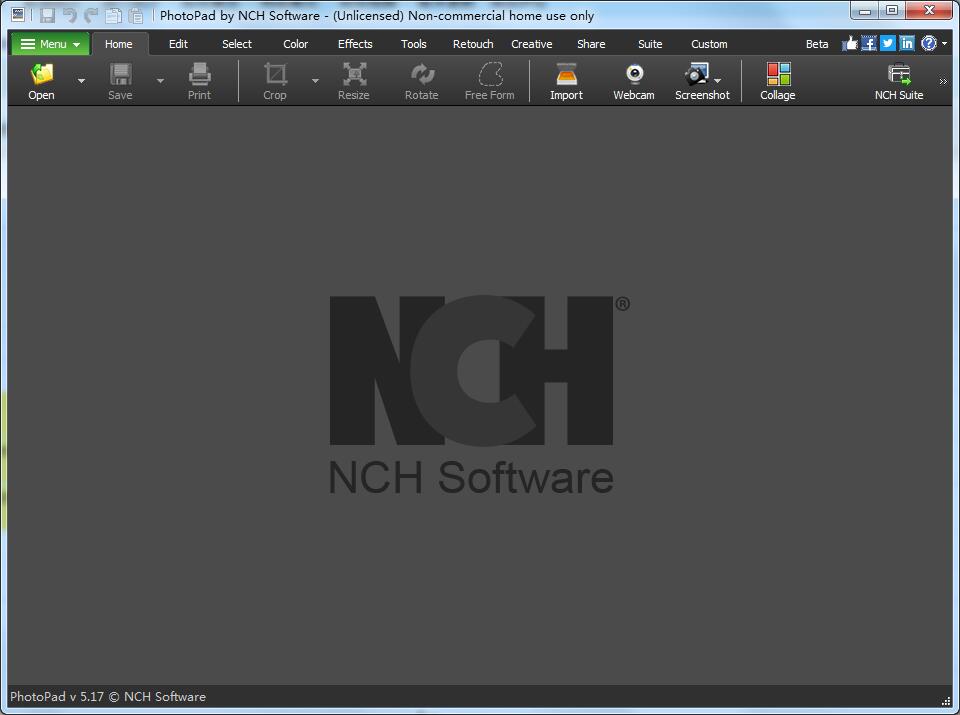Viewport: 960px width, 715px height.
Task: Open the Share tab
Action: coord(591,44)
